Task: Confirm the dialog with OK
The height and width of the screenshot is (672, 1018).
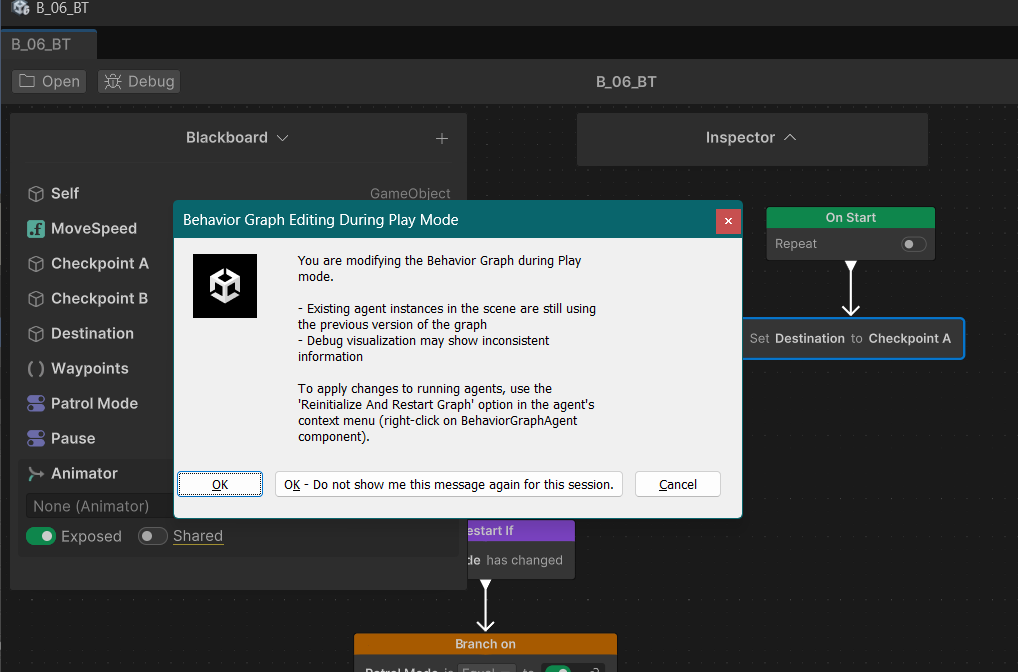Action: (x=219, y=484)
